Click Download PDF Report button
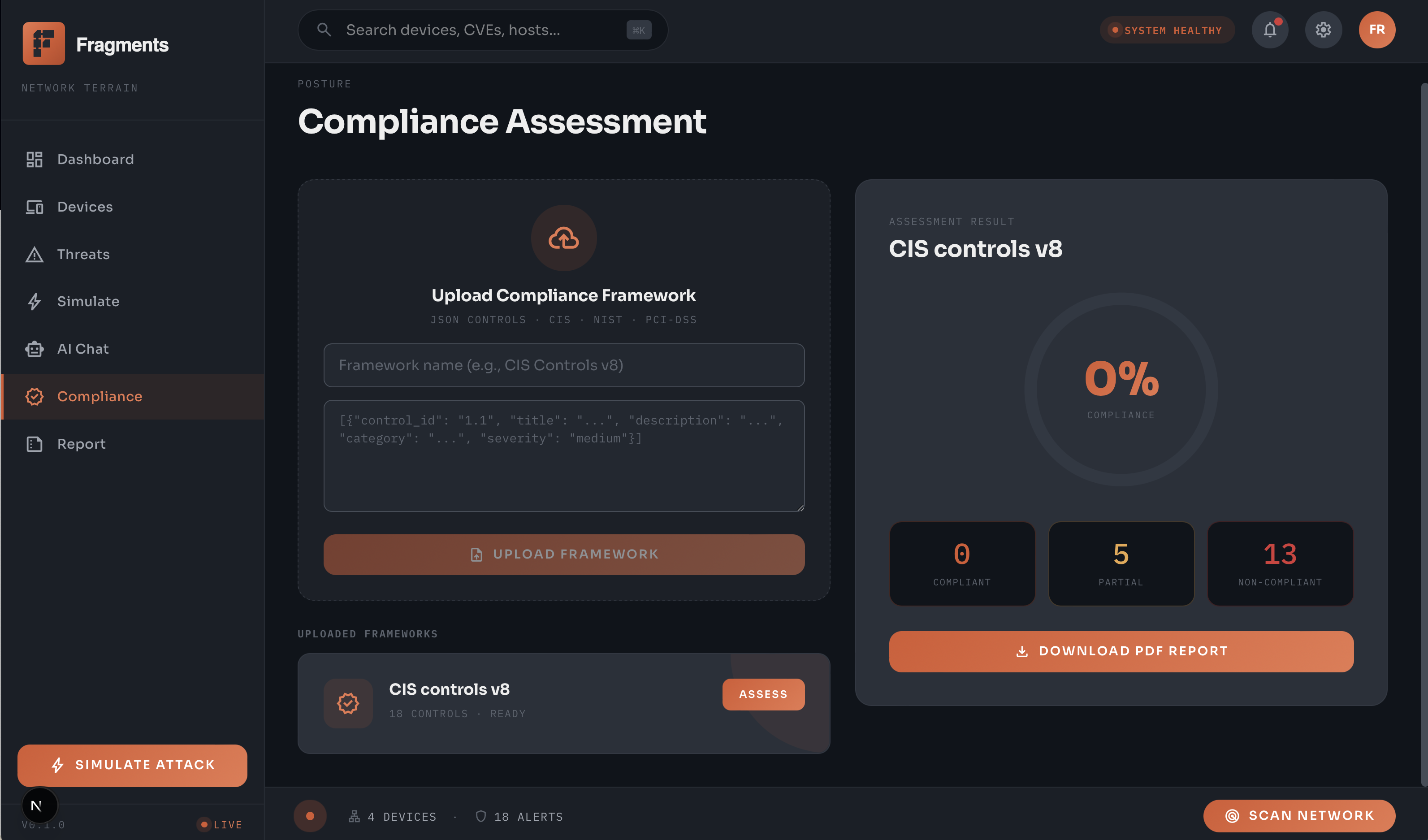 pyautogui.click(x=1121, y=651)
